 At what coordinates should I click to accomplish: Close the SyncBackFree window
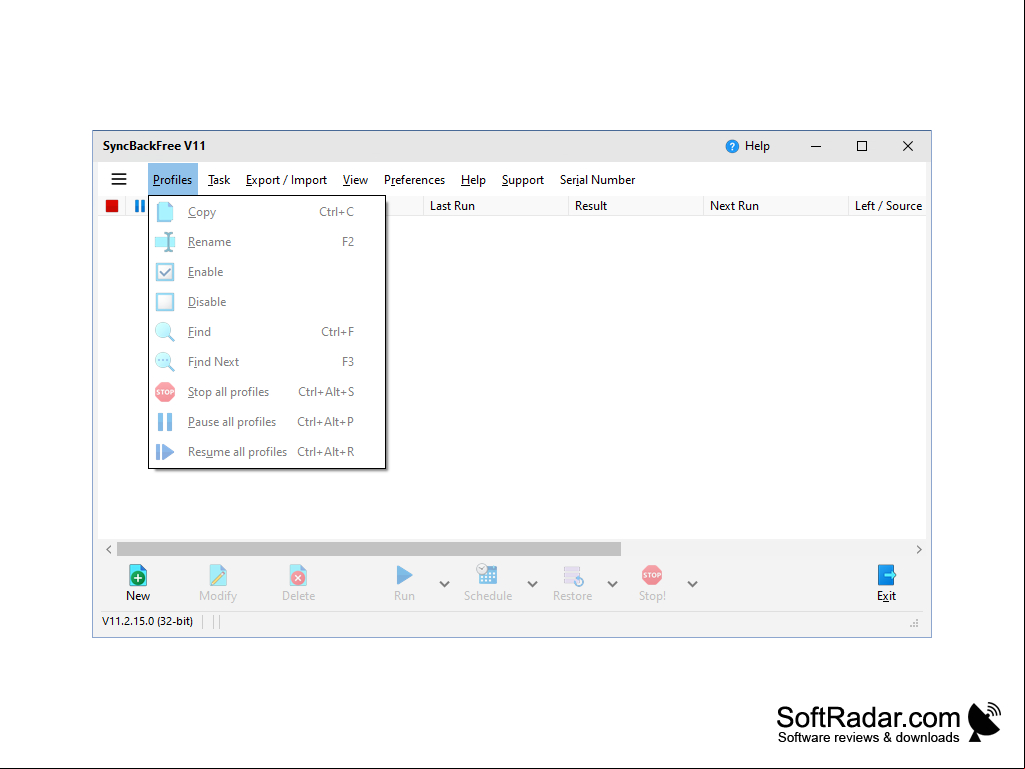click(x=908, y=146)
